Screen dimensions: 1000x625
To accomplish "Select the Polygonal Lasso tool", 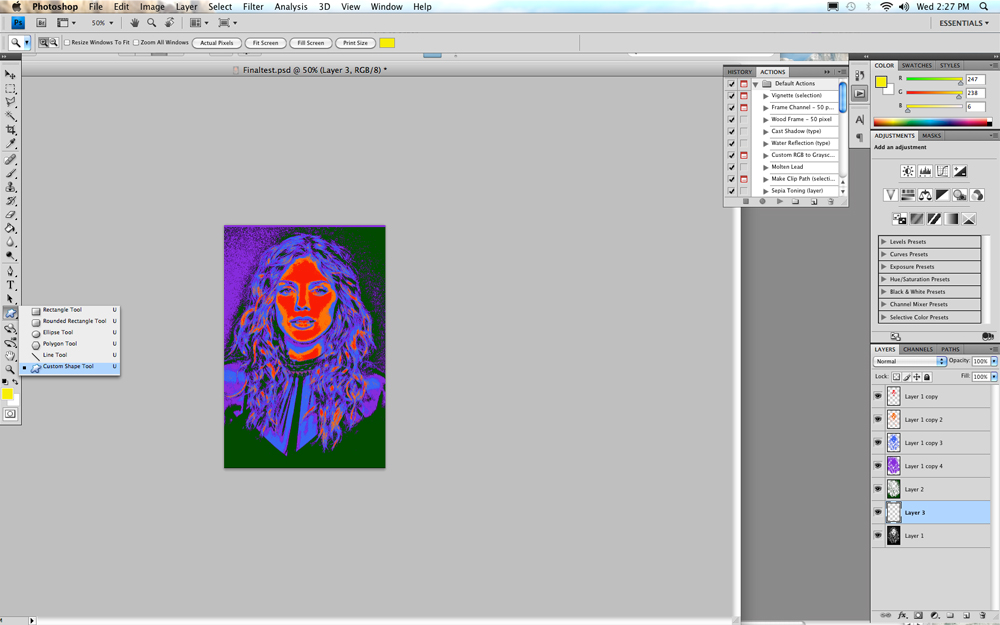I will tap(10, 102).
